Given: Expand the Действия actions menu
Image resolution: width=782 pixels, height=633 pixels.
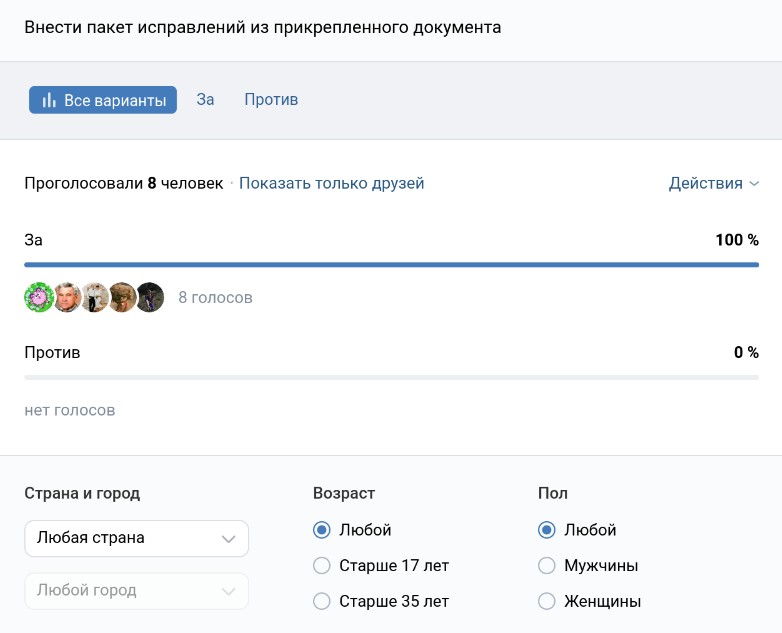Looking at the screenshot, I should click(x=706, y=183).
